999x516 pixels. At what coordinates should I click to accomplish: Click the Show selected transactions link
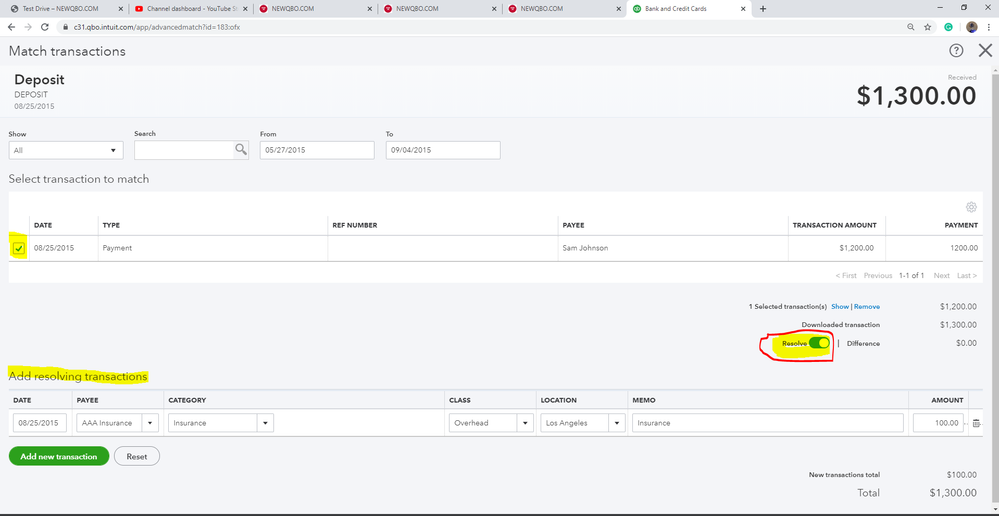[840, 307]
